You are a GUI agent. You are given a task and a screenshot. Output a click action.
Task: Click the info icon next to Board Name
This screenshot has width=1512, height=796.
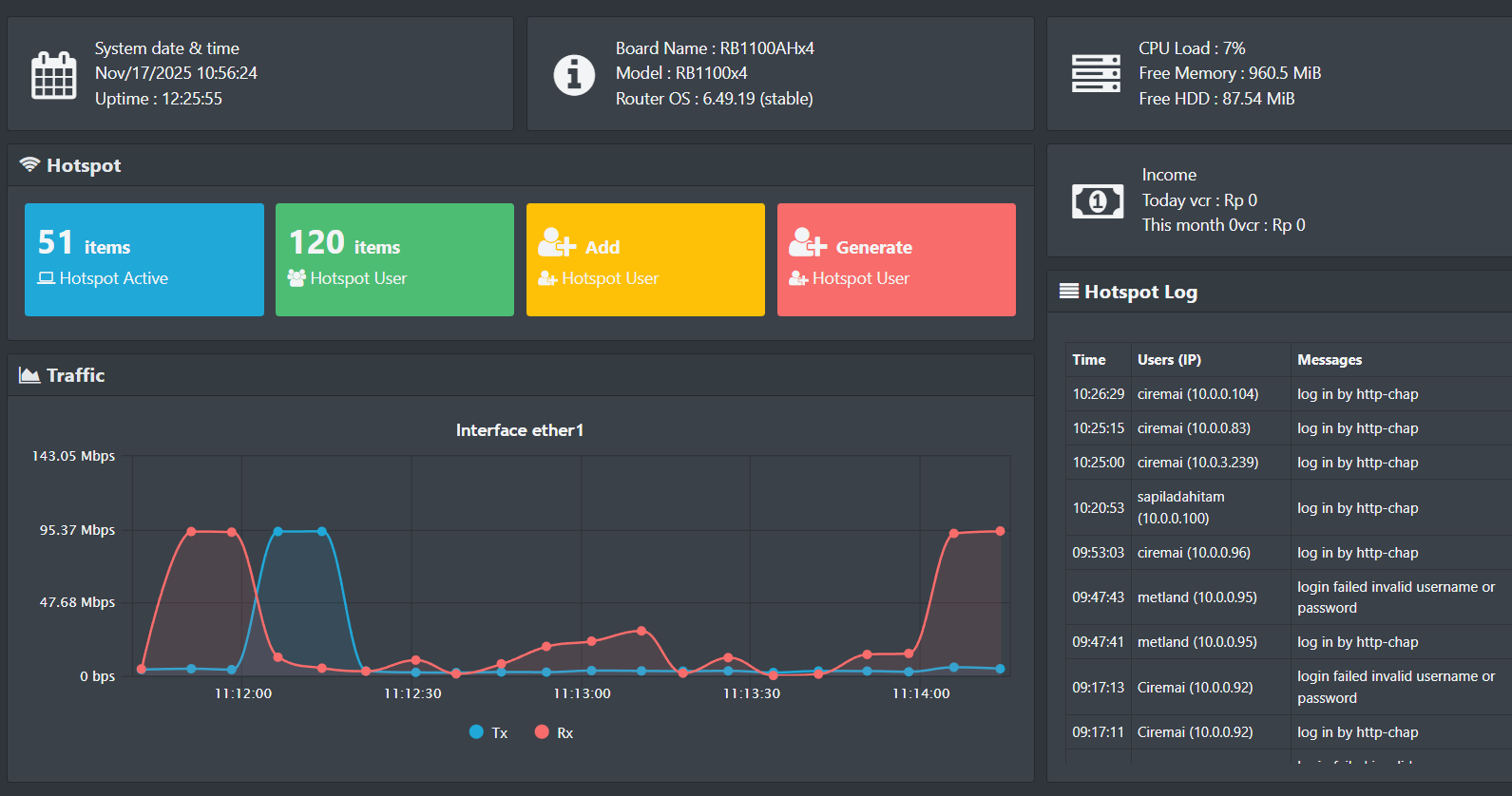[574, 75]
